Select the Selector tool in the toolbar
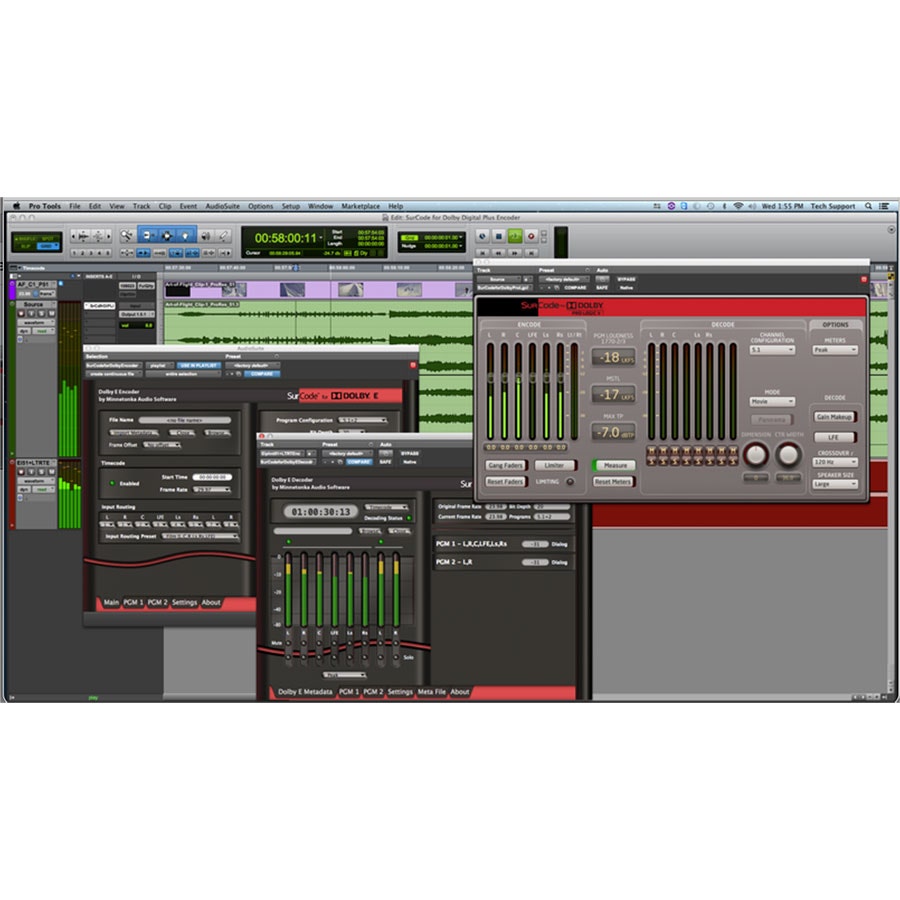The image size is (900, 900). [166, 235]
